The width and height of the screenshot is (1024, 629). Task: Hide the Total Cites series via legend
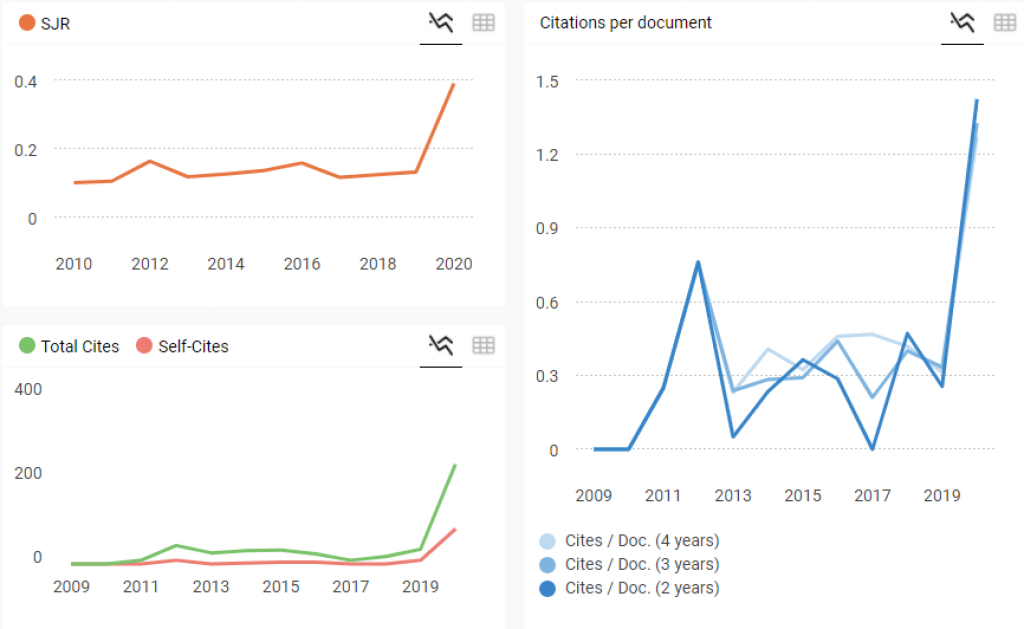pyautogui.click(x=69, y=347)
